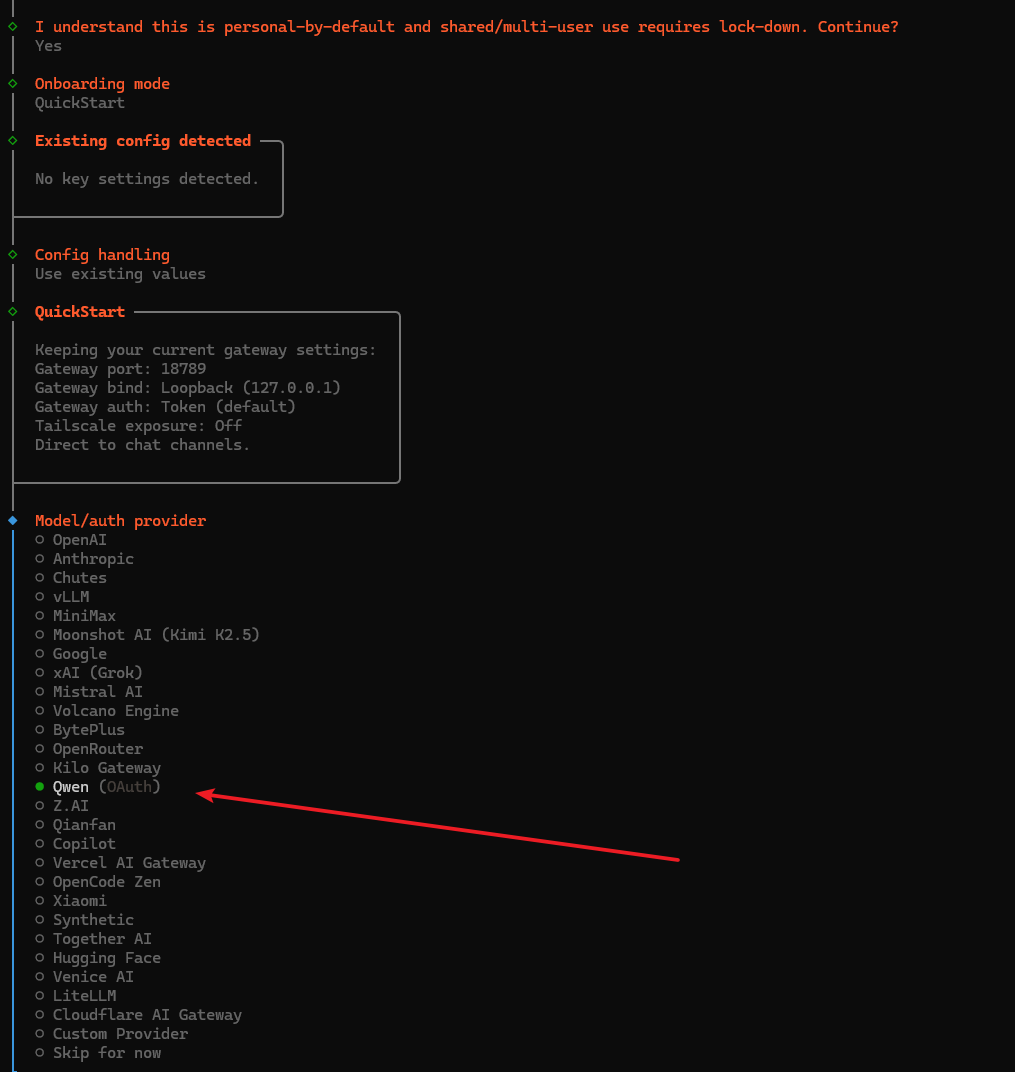Click 'Direct to chat channels.' line

[x=143, y=445]
